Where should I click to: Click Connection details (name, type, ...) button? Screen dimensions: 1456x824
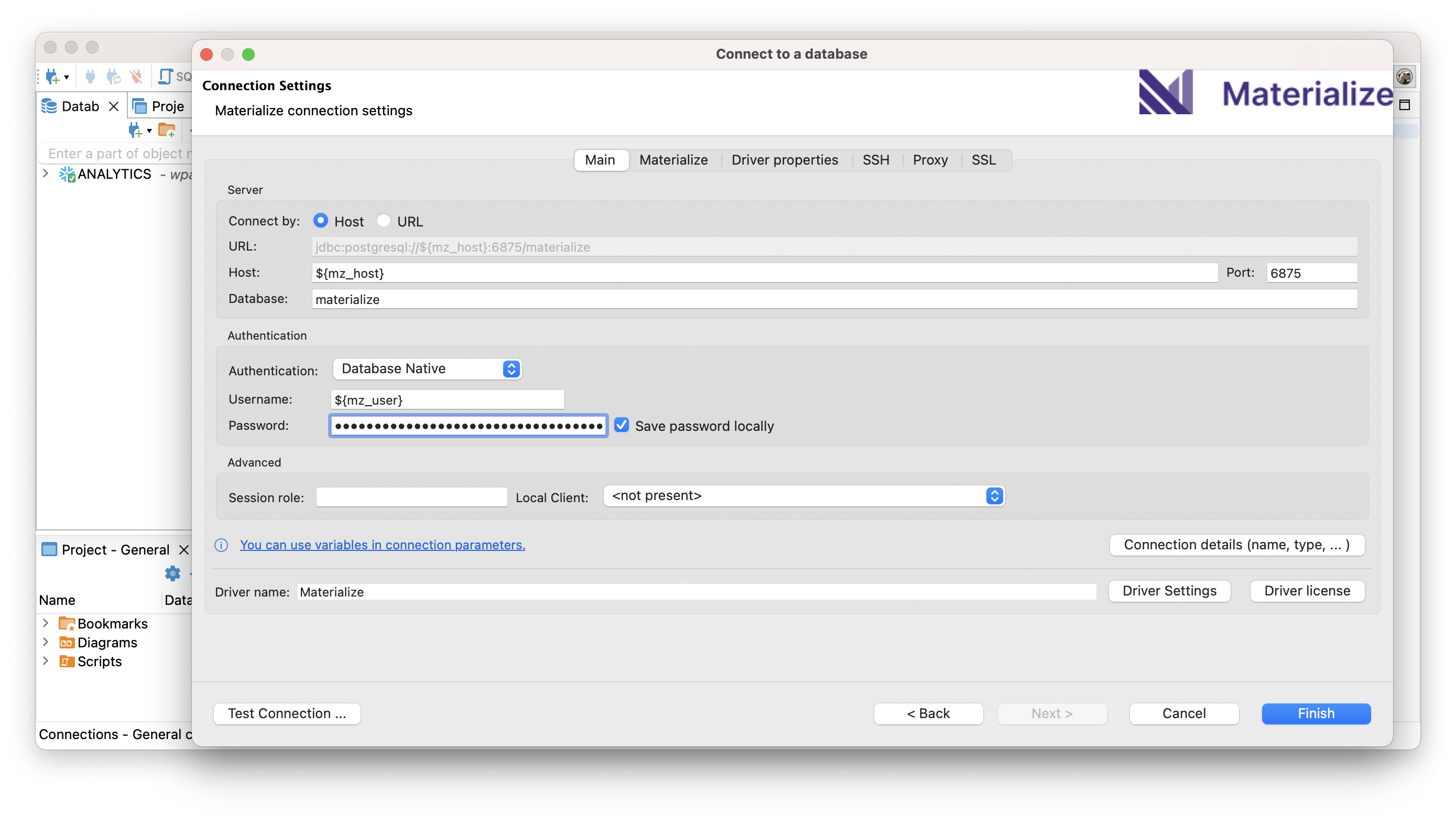(x=1236, y=545)
